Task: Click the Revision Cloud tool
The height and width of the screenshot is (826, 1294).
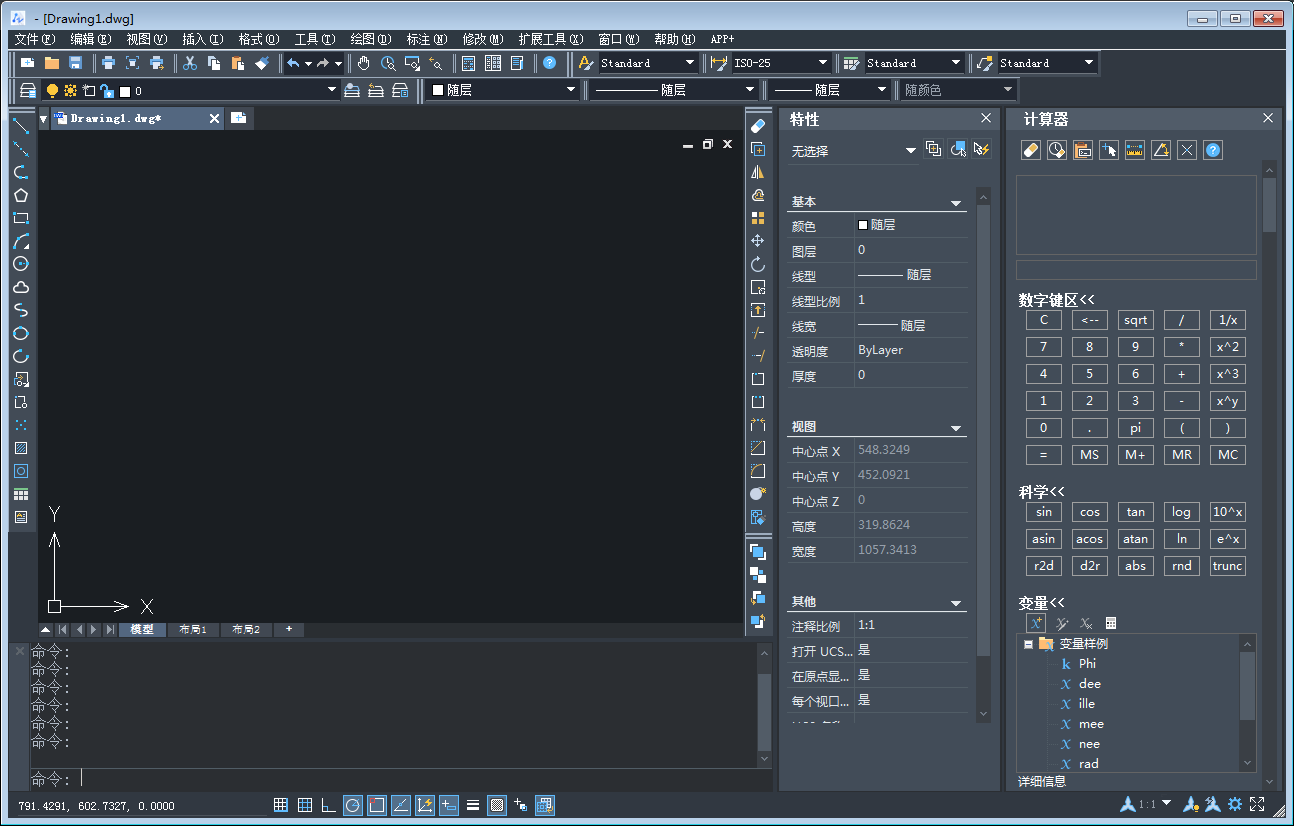Action: click(21, 287)
